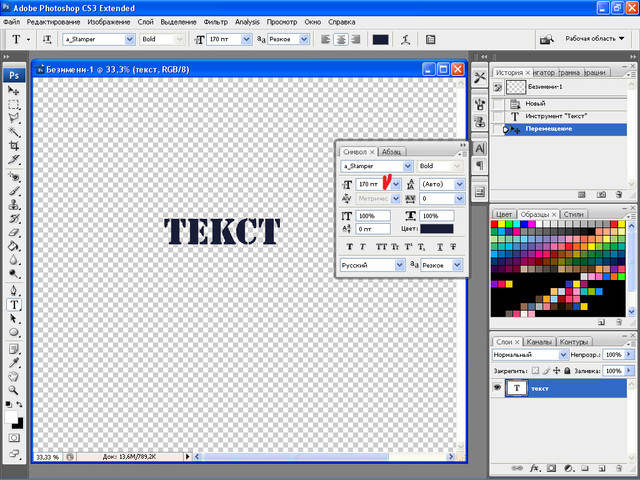Viewport: 640px width, 480px height.
Task: Toggle Underline in Character panel
Action: [x=440, y=247]
